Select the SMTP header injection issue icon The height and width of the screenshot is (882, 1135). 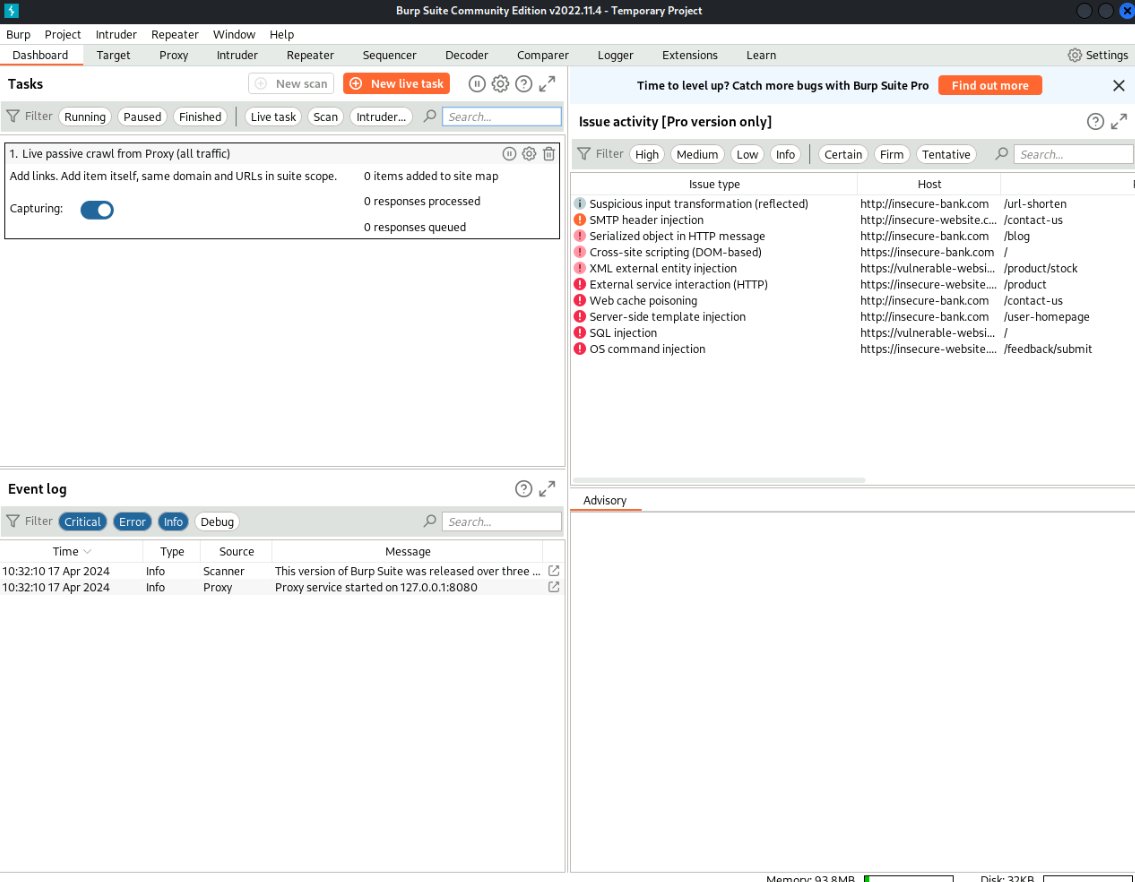(580, 219)
